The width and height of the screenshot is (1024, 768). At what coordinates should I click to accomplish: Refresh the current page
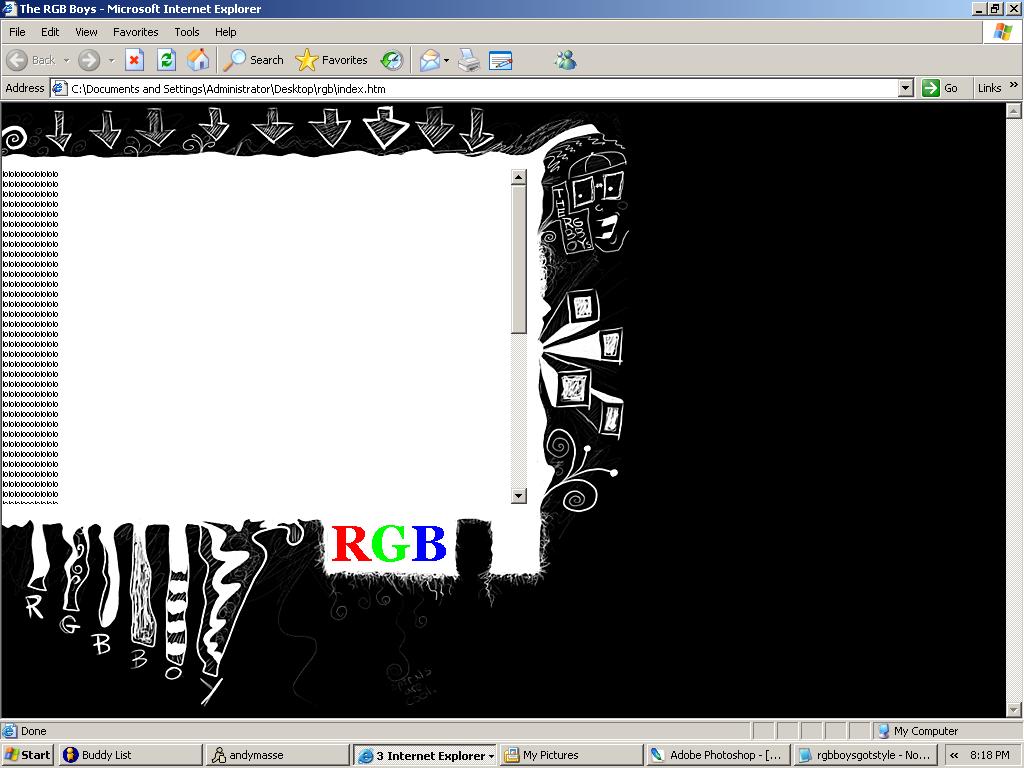pyautogui.click(x=166, y=60)
